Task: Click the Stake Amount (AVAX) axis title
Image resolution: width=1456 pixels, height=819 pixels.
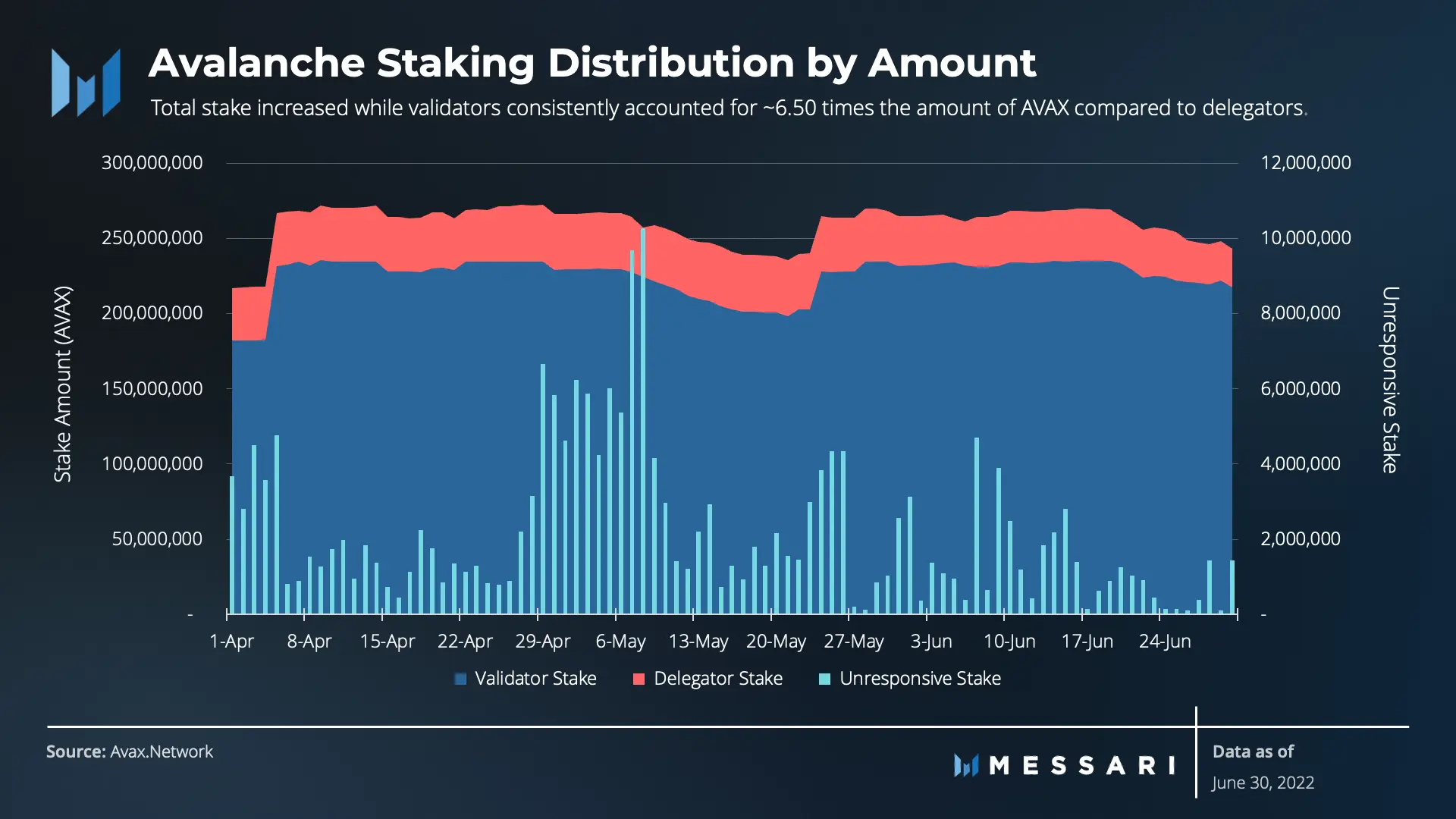Action: click(63, 384)
